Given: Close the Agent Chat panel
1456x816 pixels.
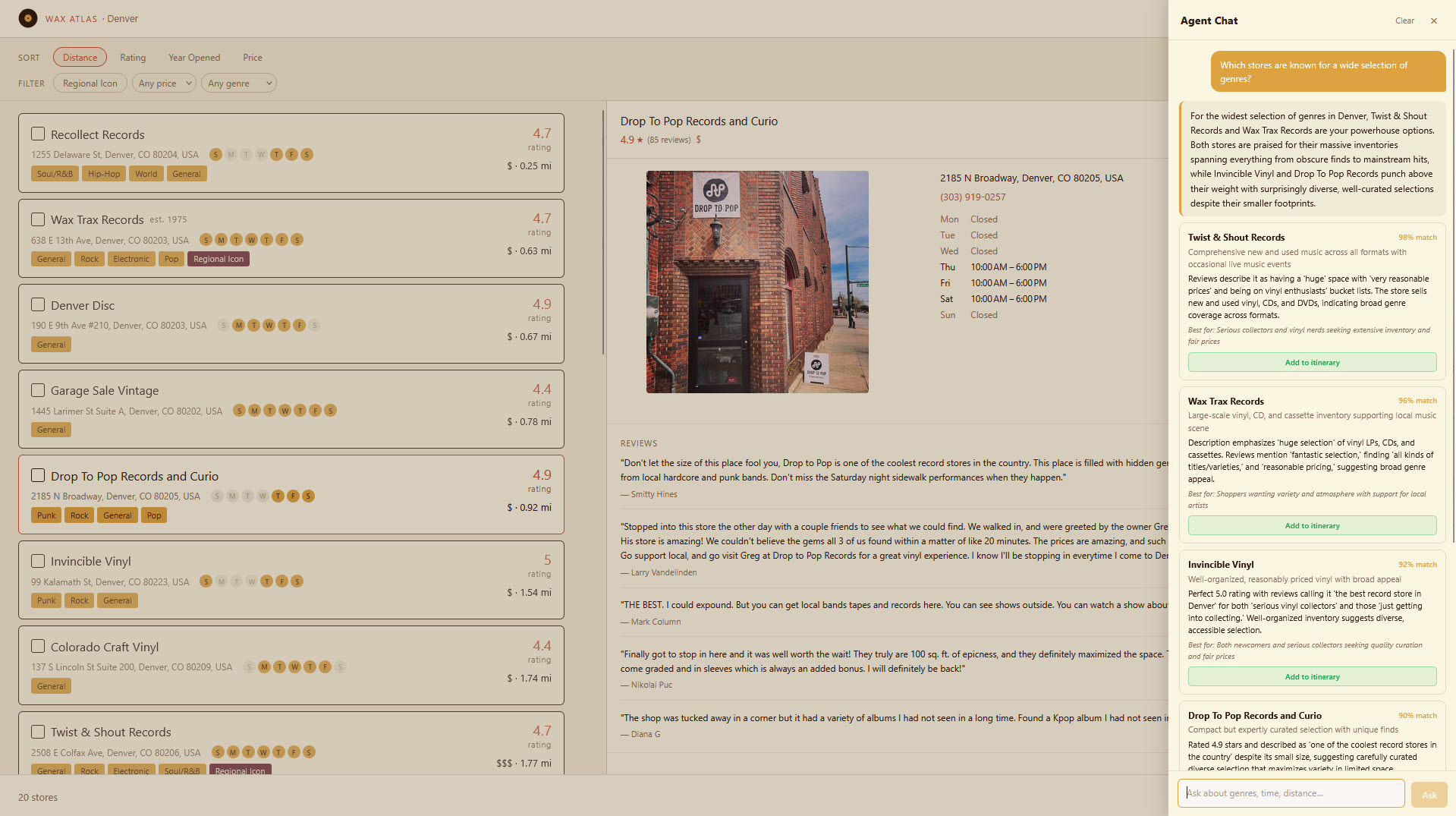Looking at the screenshot, I should pyautogui.click(x=1434, y=21).
